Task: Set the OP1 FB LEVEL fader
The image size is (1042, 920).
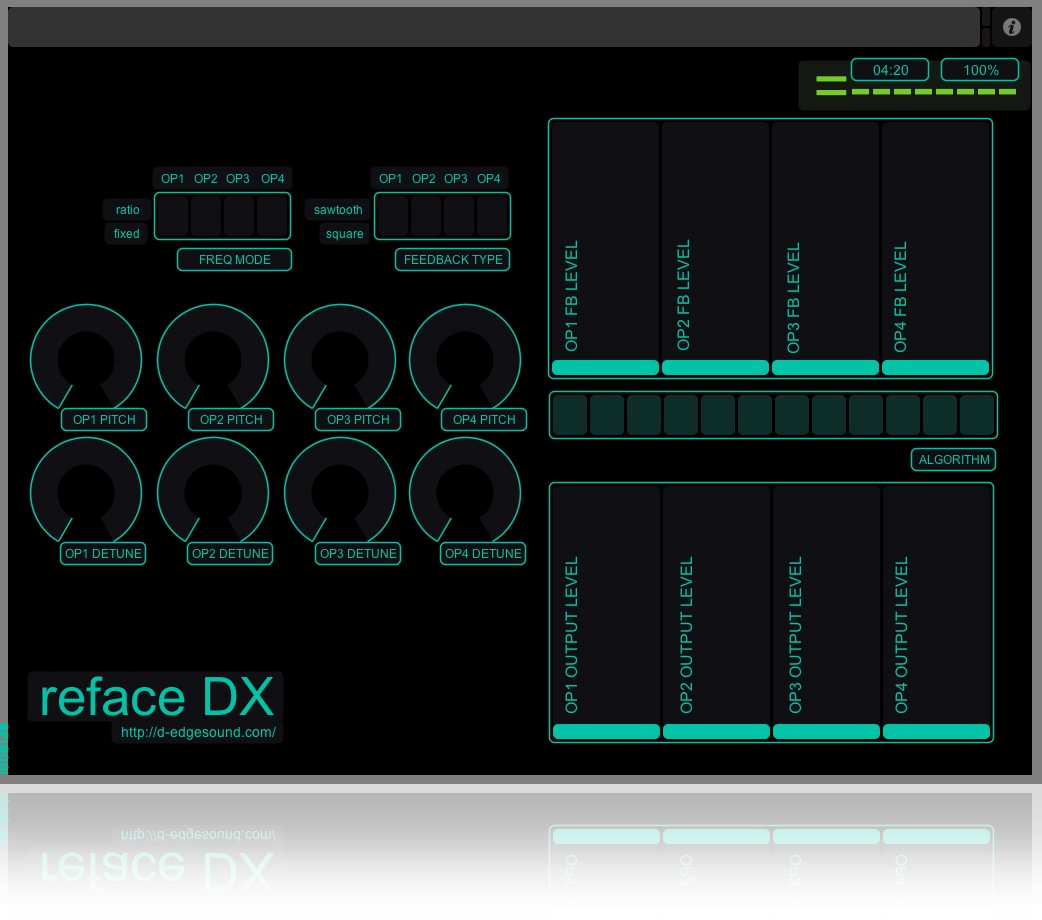Action: (605, 249)
